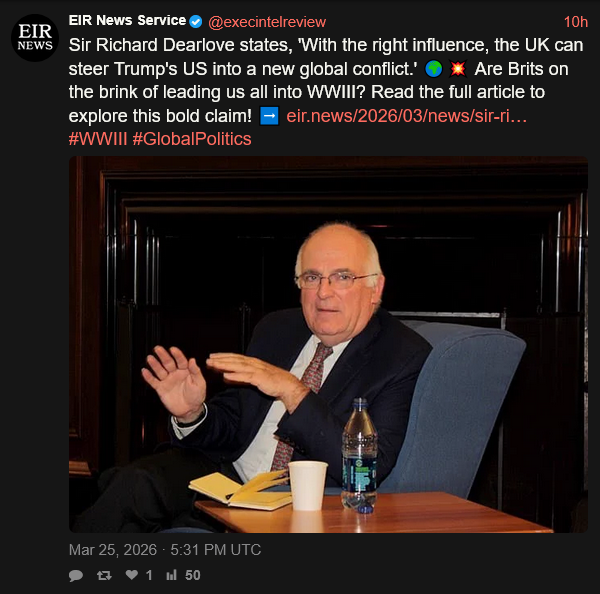Select the #WWIII hashtag

98,139
